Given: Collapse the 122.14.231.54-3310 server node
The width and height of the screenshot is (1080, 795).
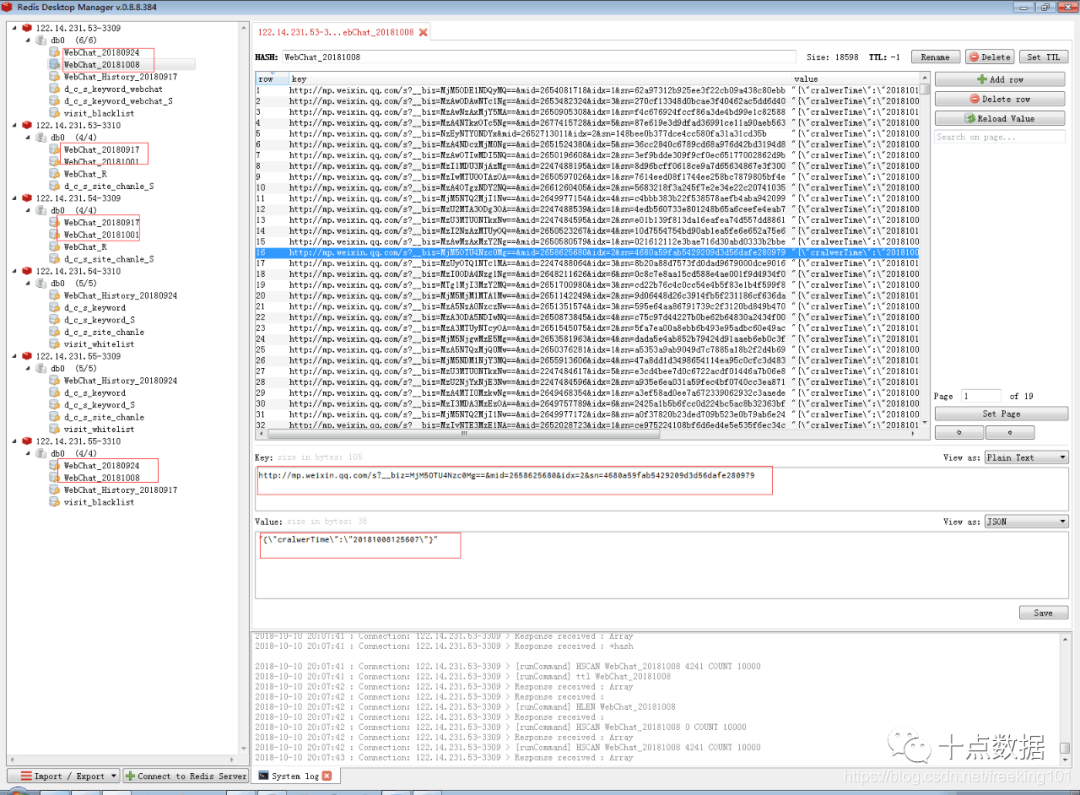Looking at the screenshot, I should click(14, 271).
